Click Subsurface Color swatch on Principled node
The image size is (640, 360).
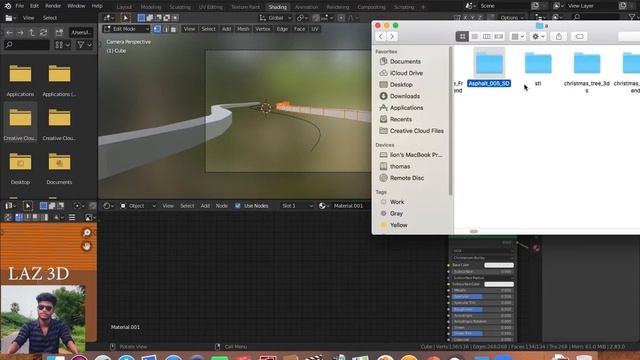(499, 284)
